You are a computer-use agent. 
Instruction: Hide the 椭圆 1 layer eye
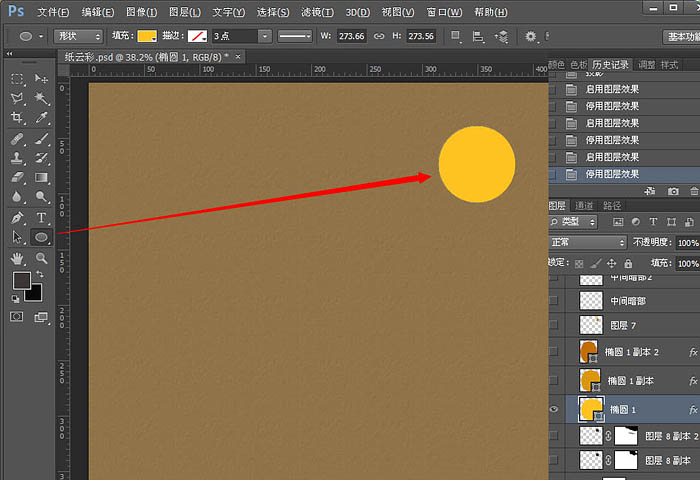tap(554, 409)
